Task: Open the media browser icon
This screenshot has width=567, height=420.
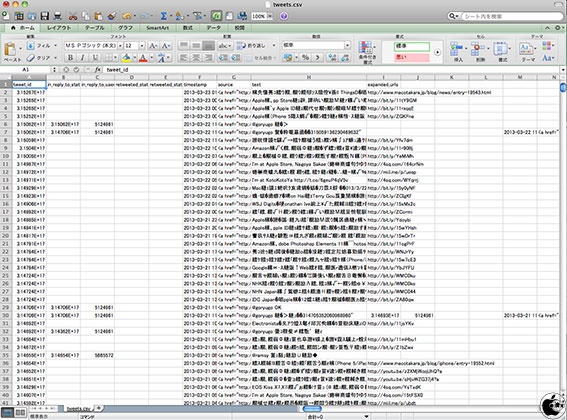Action: (242, 16)
